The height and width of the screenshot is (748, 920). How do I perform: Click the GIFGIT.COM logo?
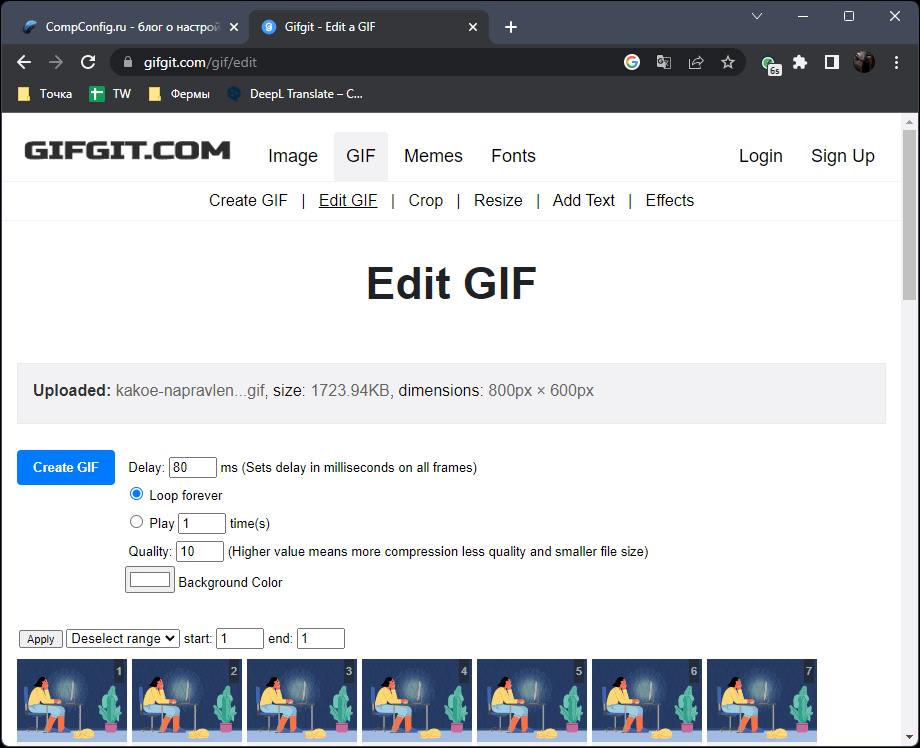(x=127, y=151)
